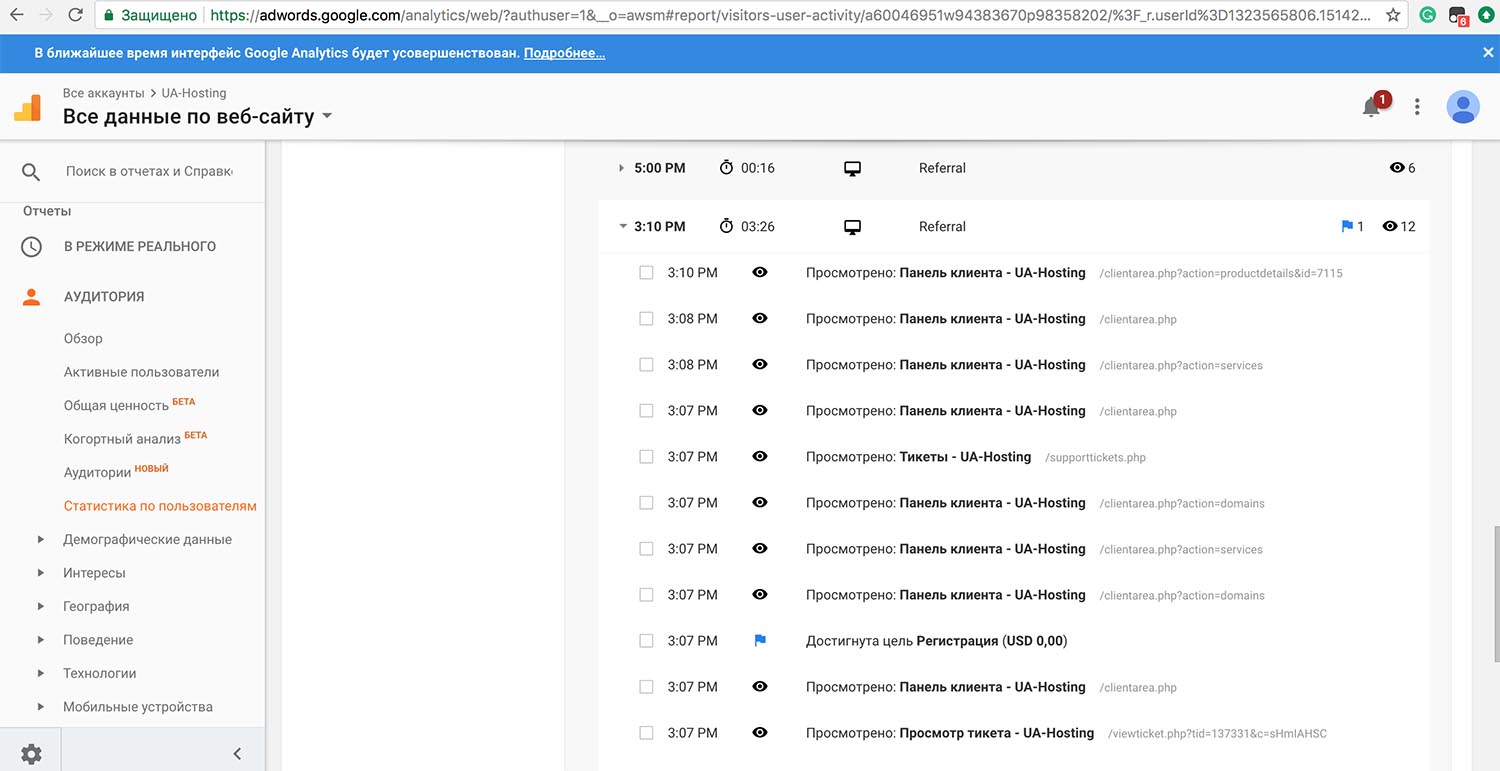This screenshot has height=771, width=1500.
Task: Click the desktop device icon on the 3:10 PM session
Action: pos(852,227)
